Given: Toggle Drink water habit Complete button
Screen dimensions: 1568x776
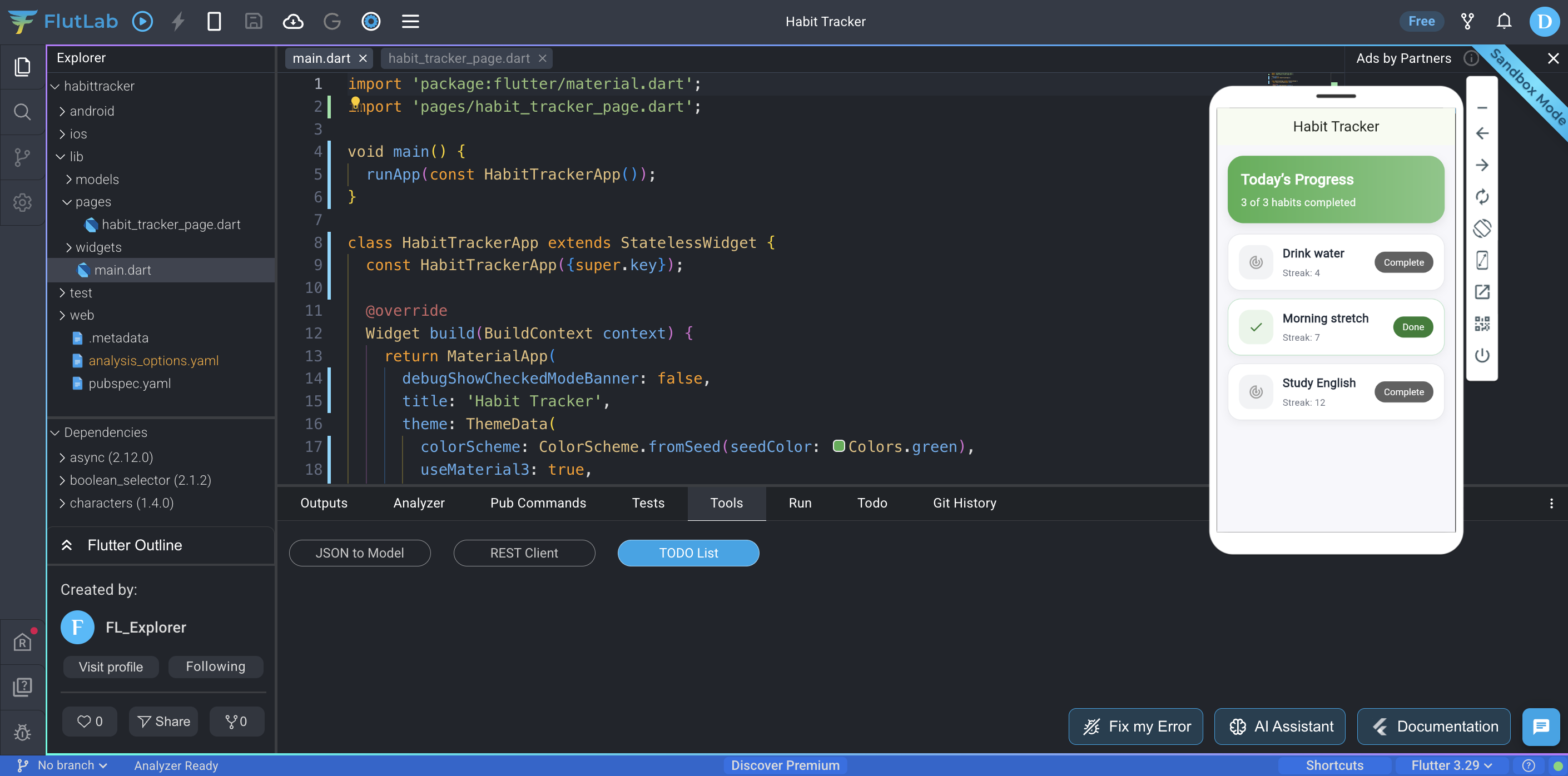Looking at the screenshot, I should pos(1403,262).
